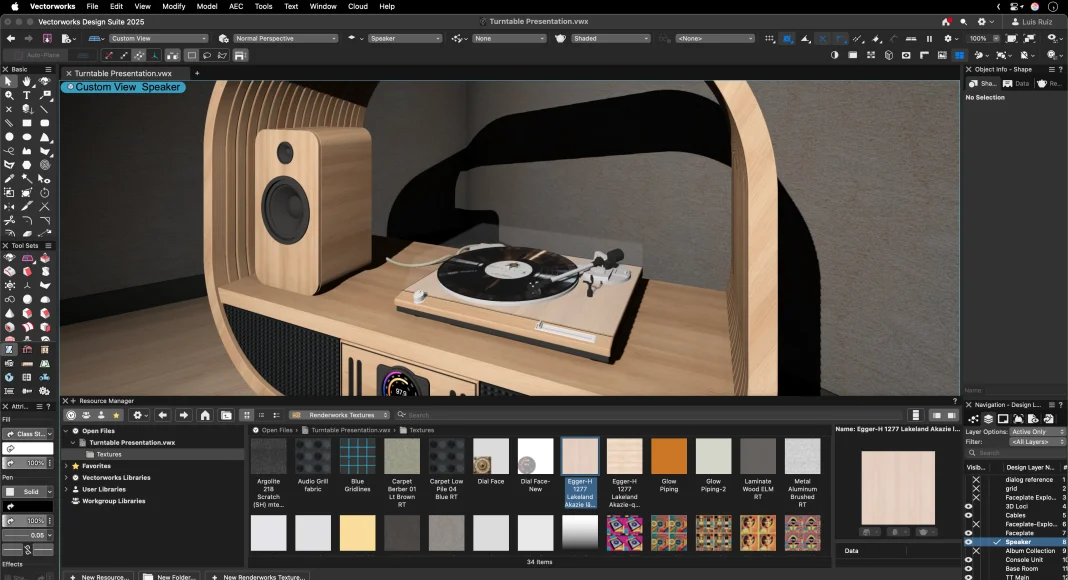Click the pause rendering icon in toolbar
The image size is (1068, 580).
[x=929, y=39]
